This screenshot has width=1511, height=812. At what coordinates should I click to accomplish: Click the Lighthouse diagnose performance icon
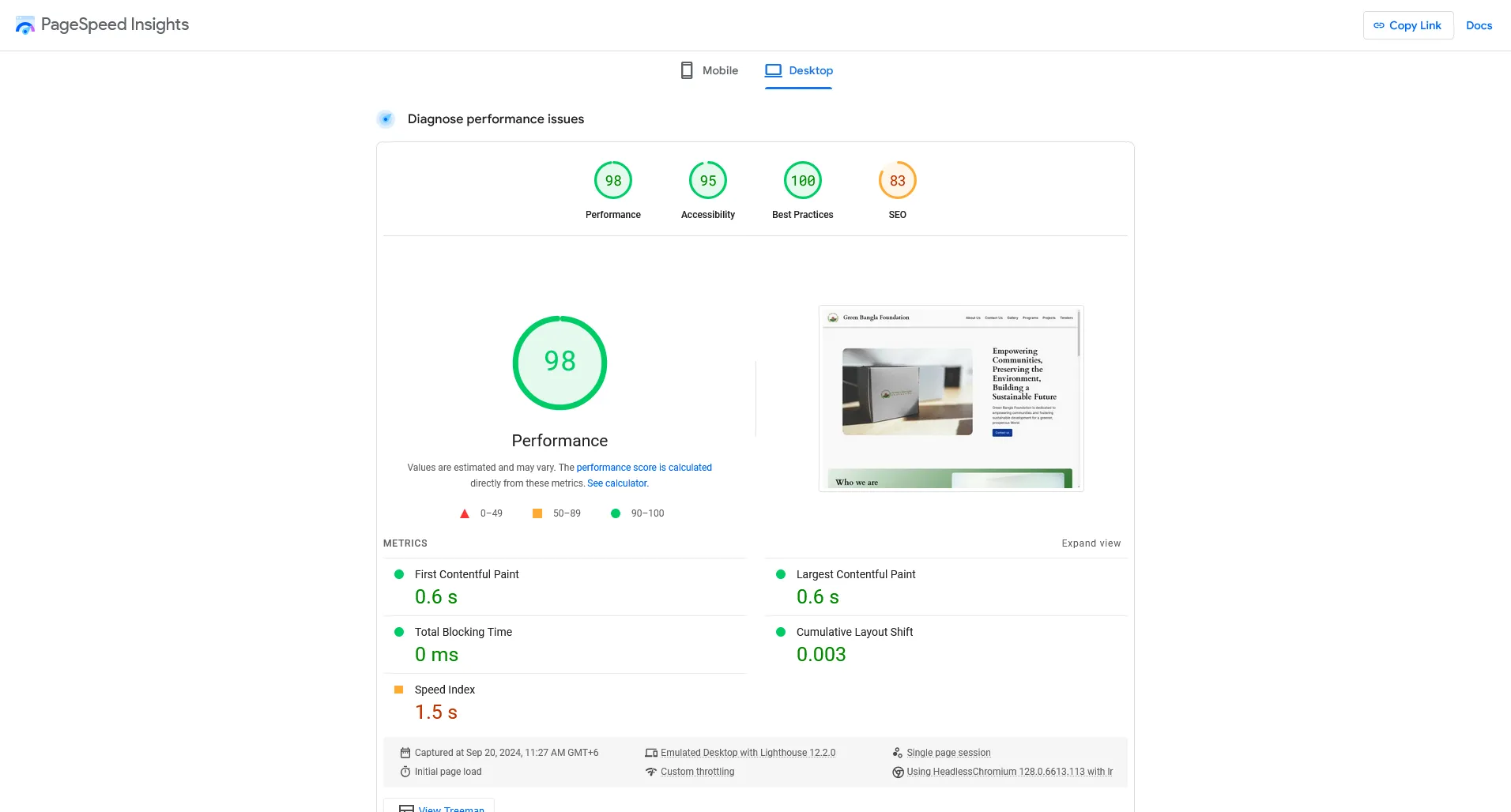coord(386,118)
